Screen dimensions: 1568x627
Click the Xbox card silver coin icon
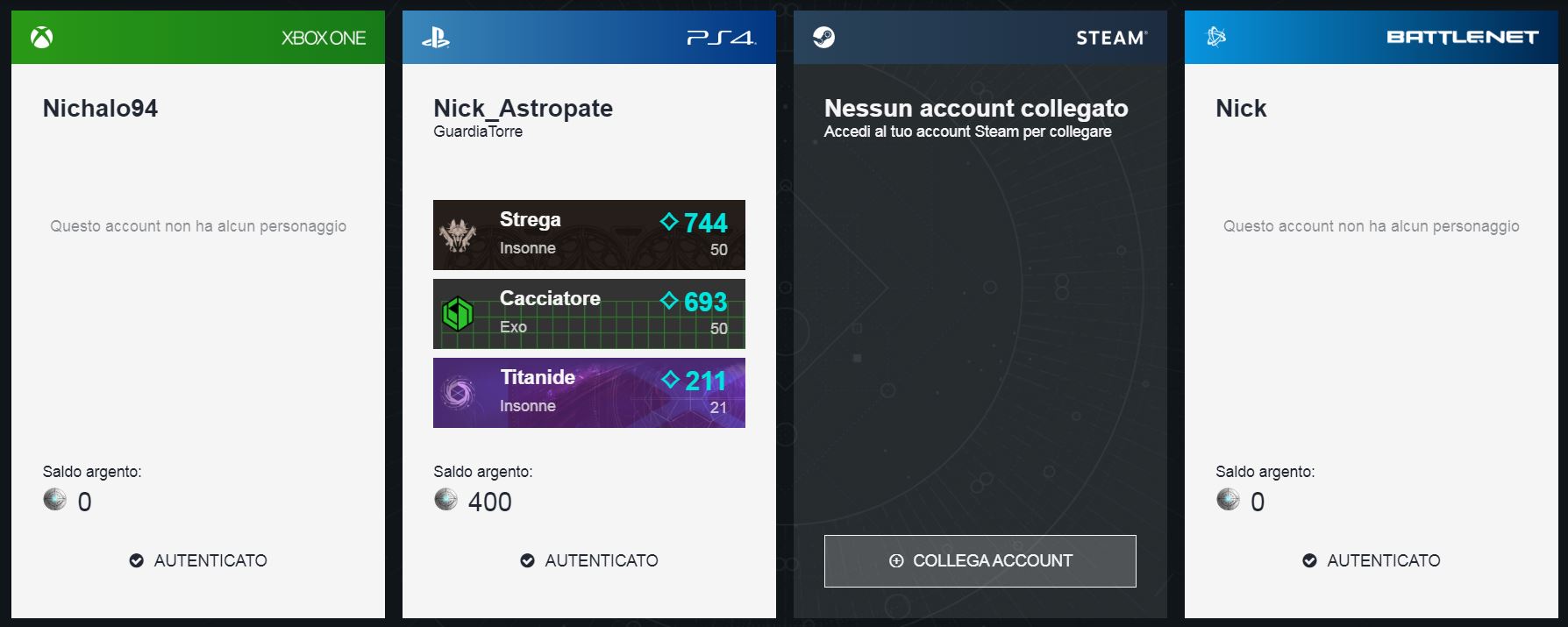coord(55,500)
